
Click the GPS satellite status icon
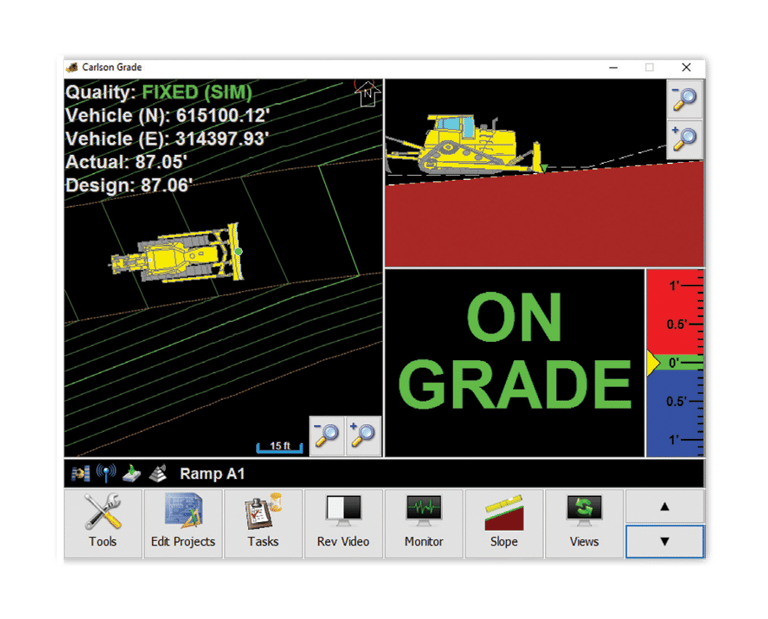(x=80, y=474)
